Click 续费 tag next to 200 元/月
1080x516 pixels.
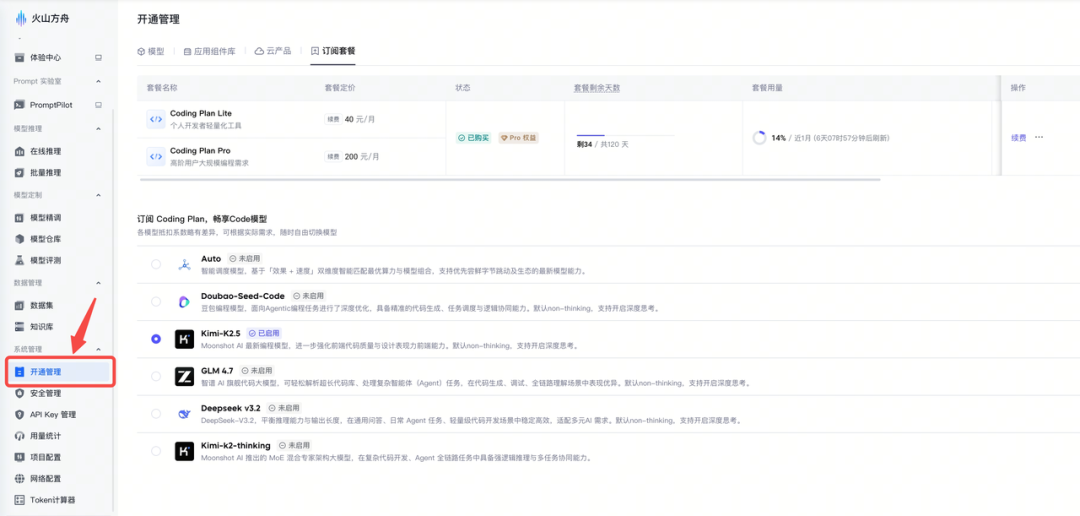coord(333,156)
